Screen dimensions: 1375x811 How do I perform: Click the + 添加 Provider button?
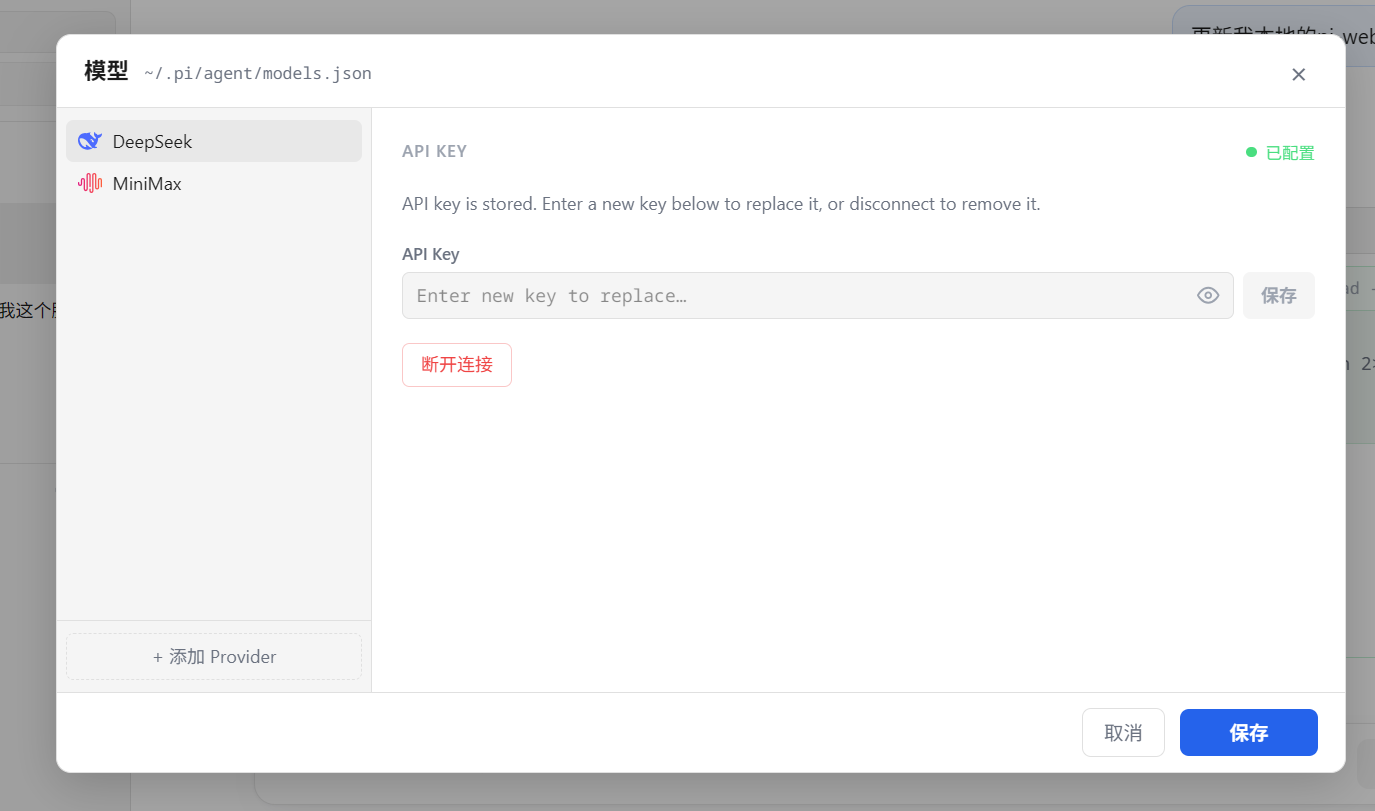pyautogui.click(x=214, y=657)
